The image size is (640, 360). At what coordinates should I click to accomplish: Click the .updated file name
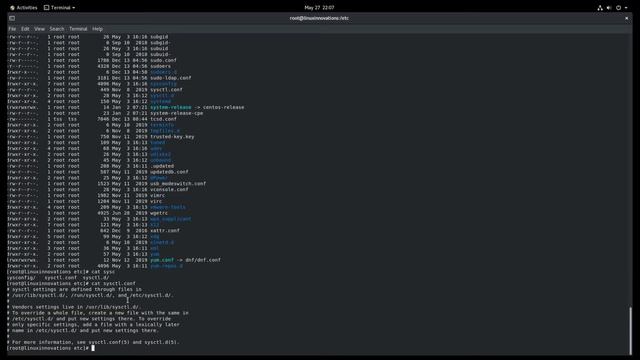[162, 166]
